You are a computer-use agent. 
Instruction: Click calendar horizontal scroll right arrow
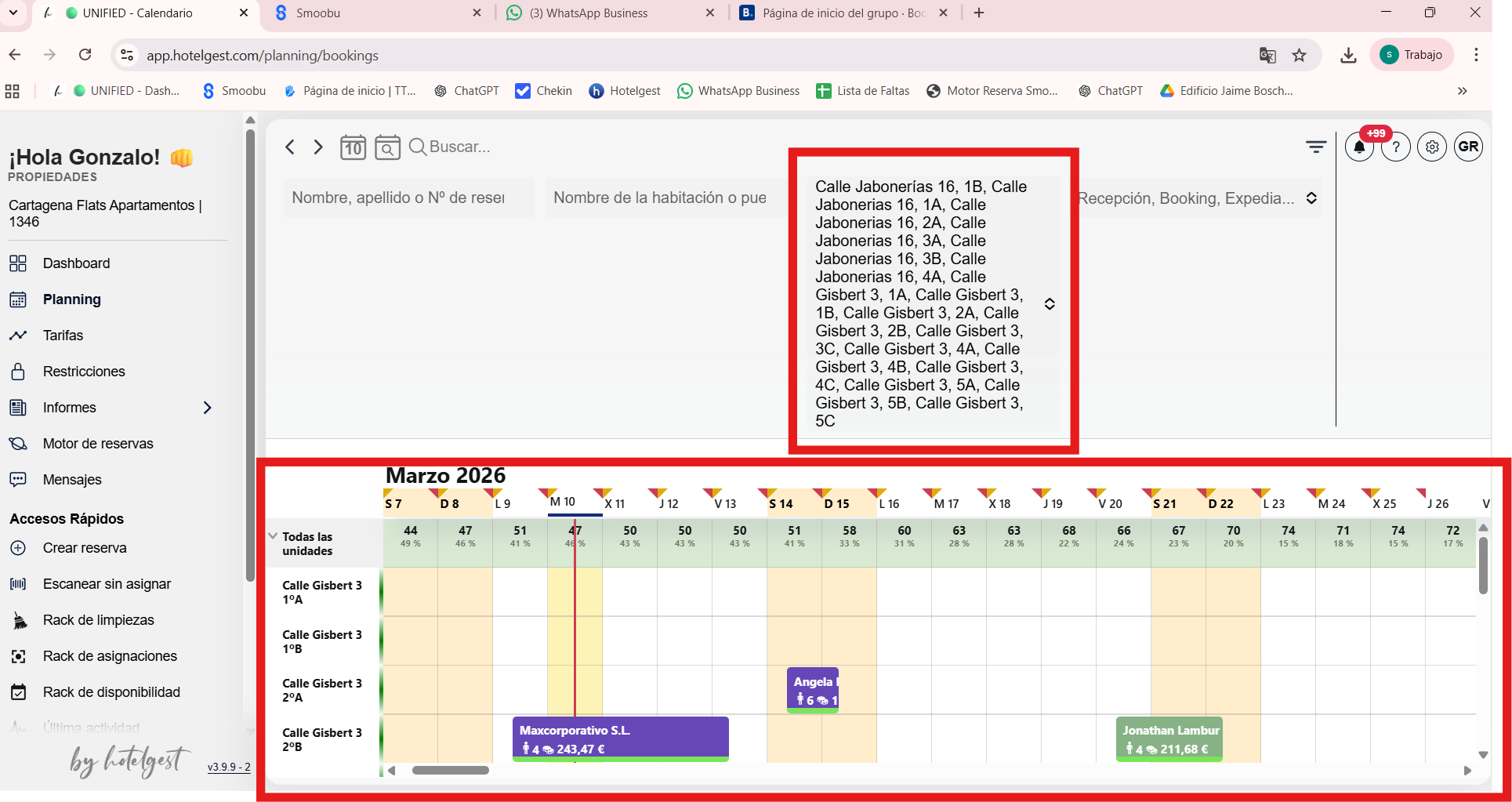1467,771
